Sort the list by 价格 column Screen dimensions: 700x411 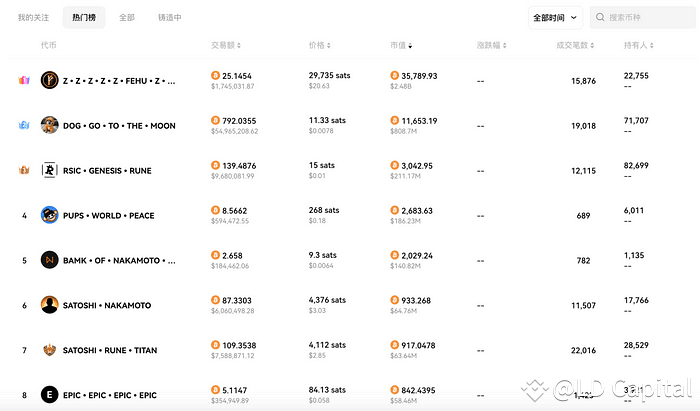click(320, 46)
